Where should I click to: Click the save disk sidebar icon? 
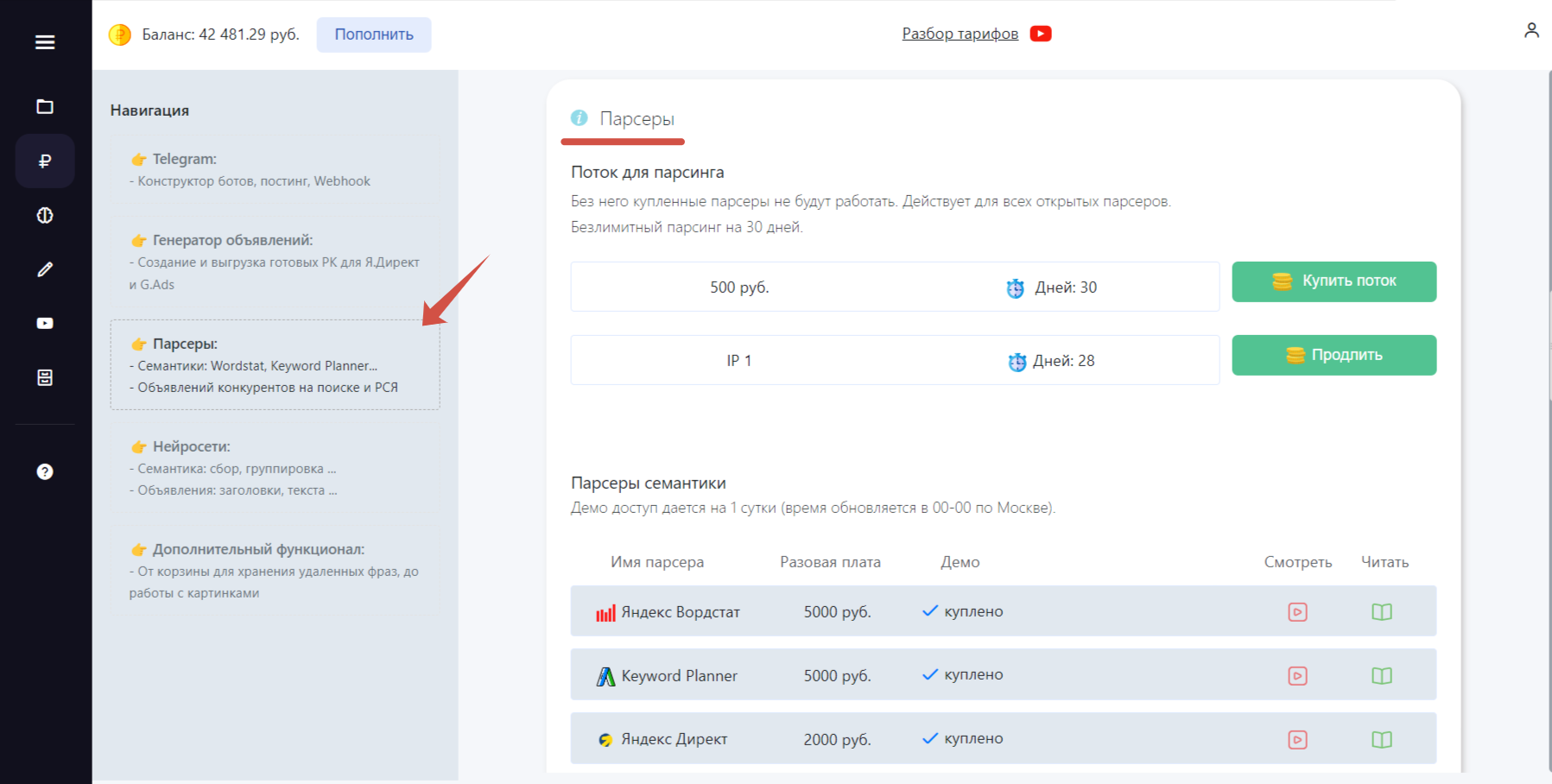45,377
